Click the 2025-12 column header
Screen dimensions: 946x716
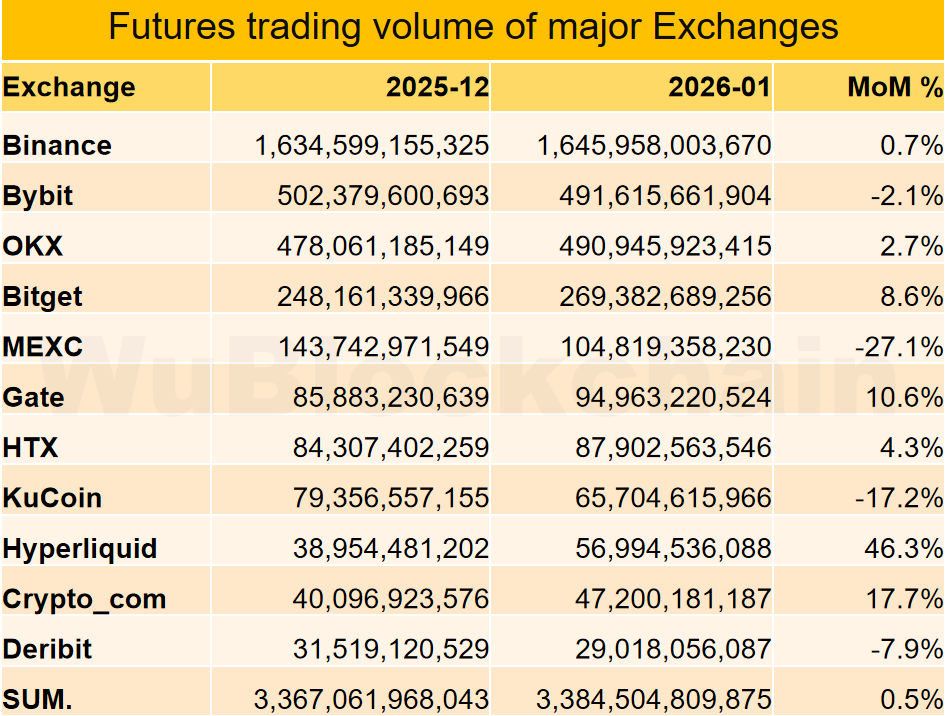click(437, 87)
